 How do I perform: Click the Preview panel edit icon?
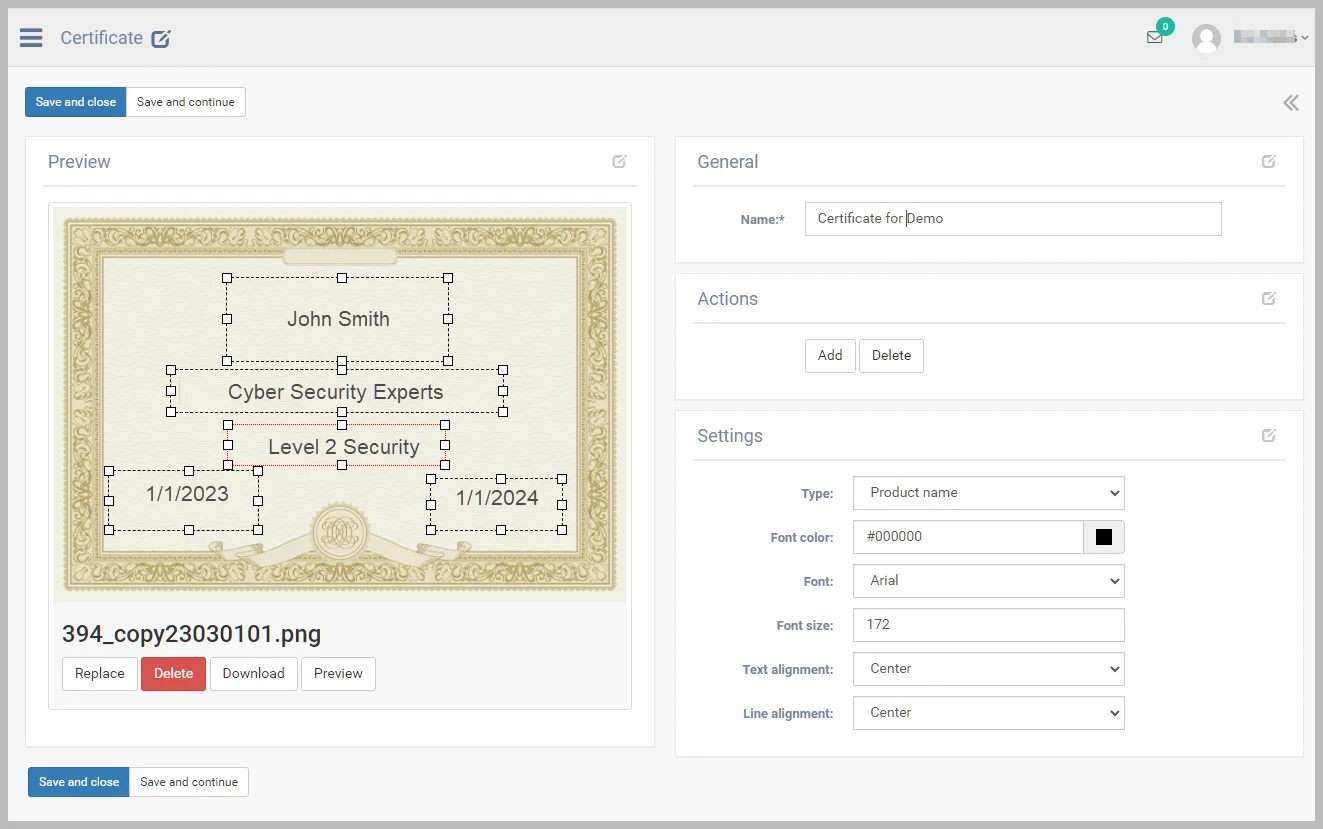[619, 162]
